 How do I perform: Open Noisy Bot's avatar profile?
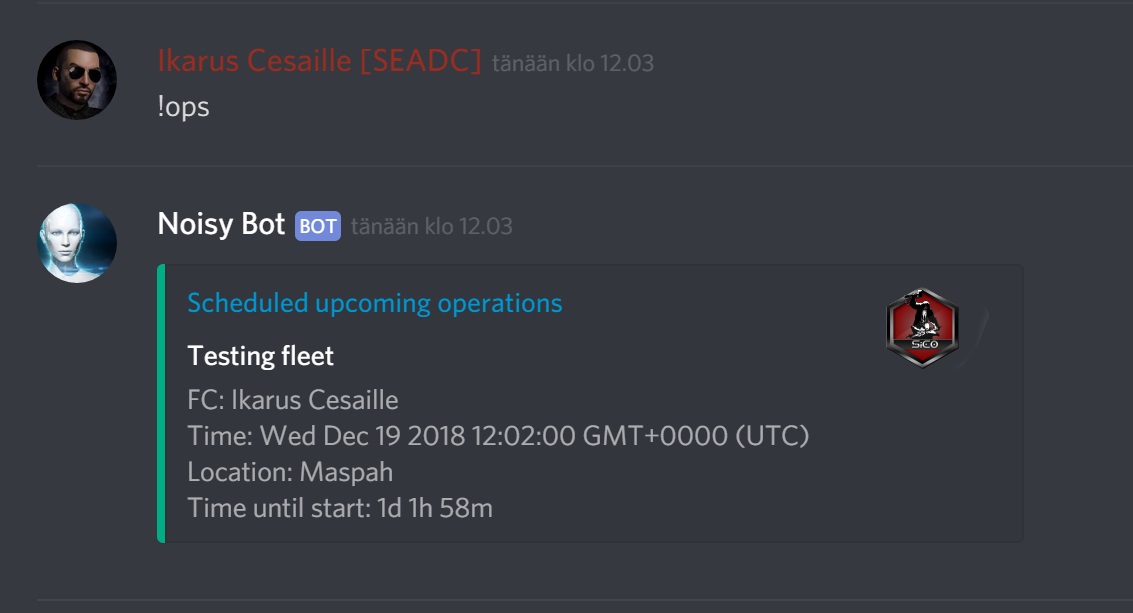[x=77, y=243]
